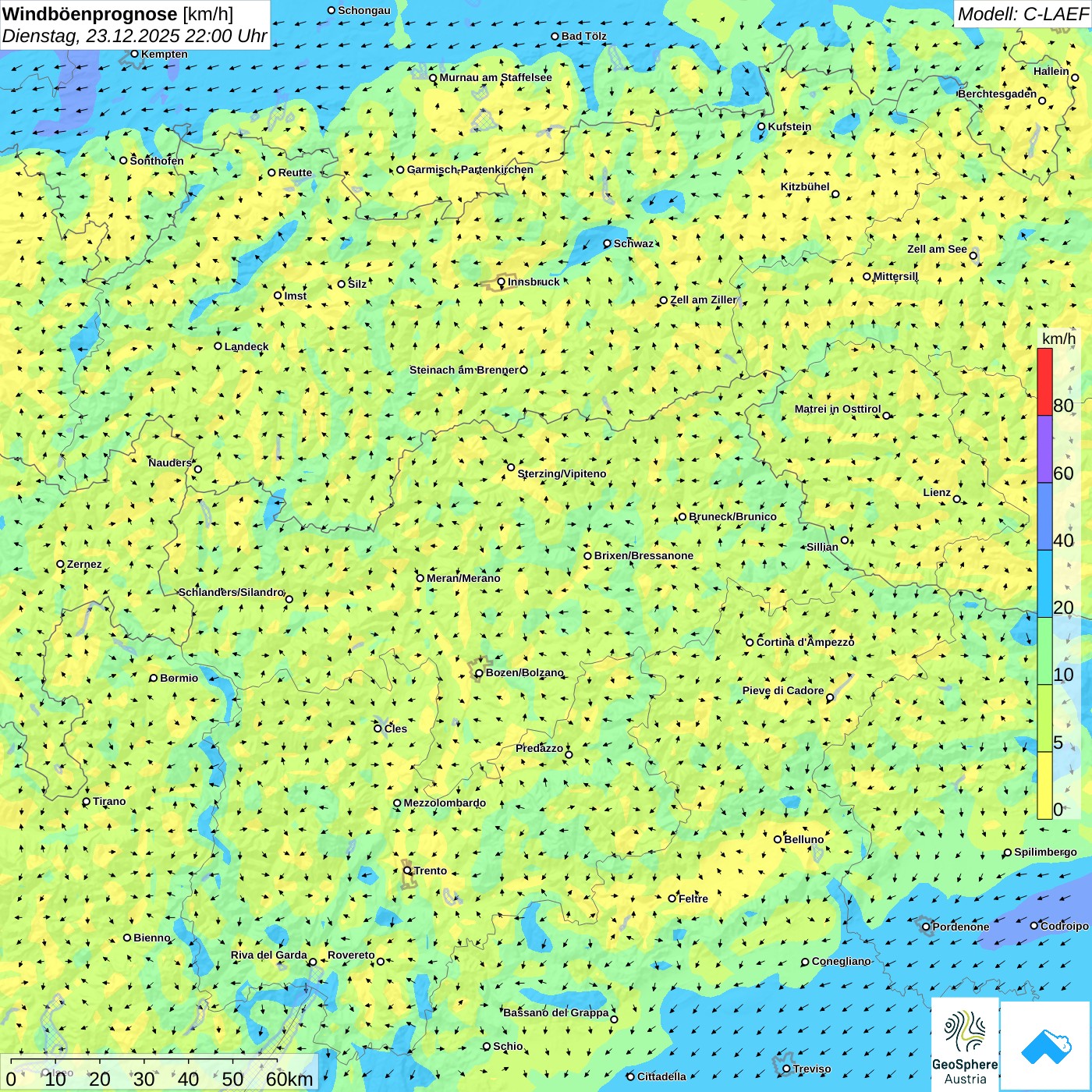
Task: Click the Schwaz city label
Action: pyautogui.click(x=633, y=243)
